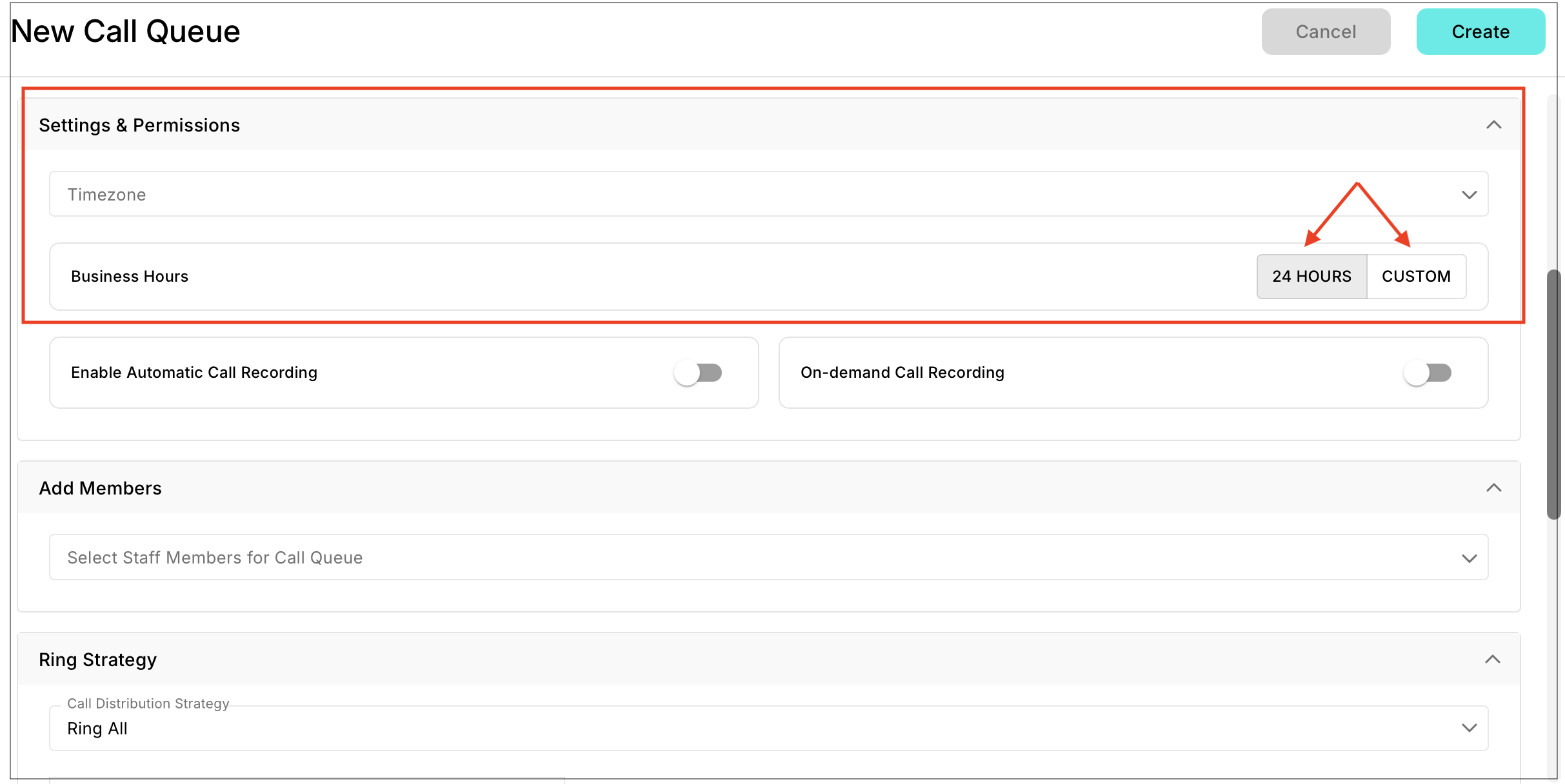Click the Timezone dropdown arrow icon
Image resolution: width=1565 pixels, height=784 pixels.
pyautogui.click(x=1469, y=195)
